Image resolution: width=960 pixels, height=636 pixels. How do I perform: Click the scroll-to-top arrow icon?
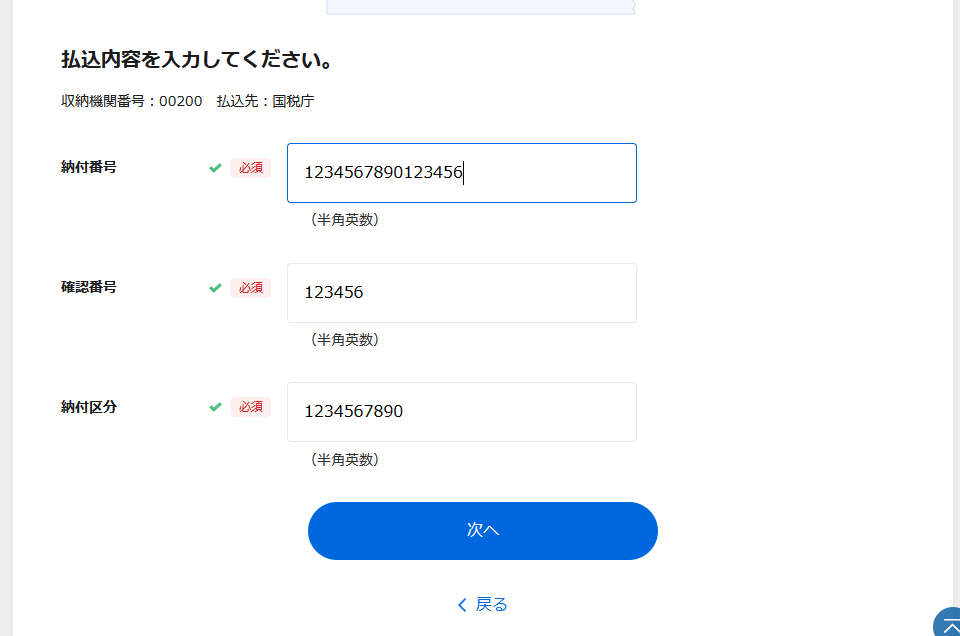[x=950, y=624]
